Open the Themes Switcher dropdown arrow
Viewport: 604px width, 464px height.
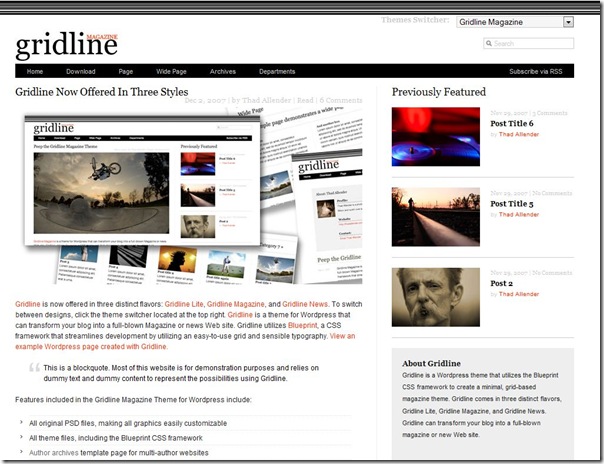click(x=568, y=22)
